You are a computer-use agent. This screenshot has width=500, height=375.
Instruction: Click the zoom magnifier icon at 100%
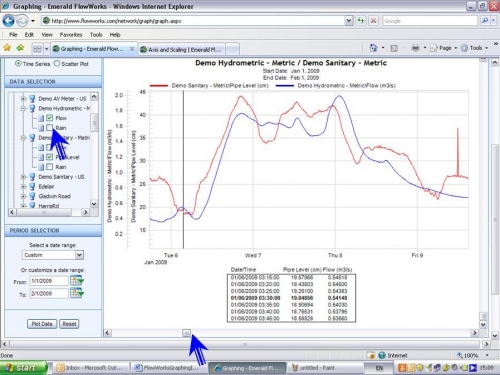click(x=460, y=355)
